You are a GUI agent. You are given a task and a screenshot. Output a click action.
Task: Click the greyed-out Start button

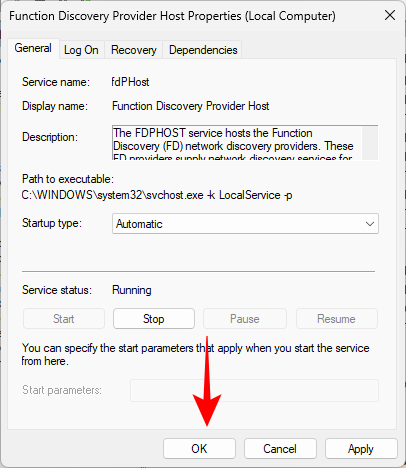coord(64,319)
